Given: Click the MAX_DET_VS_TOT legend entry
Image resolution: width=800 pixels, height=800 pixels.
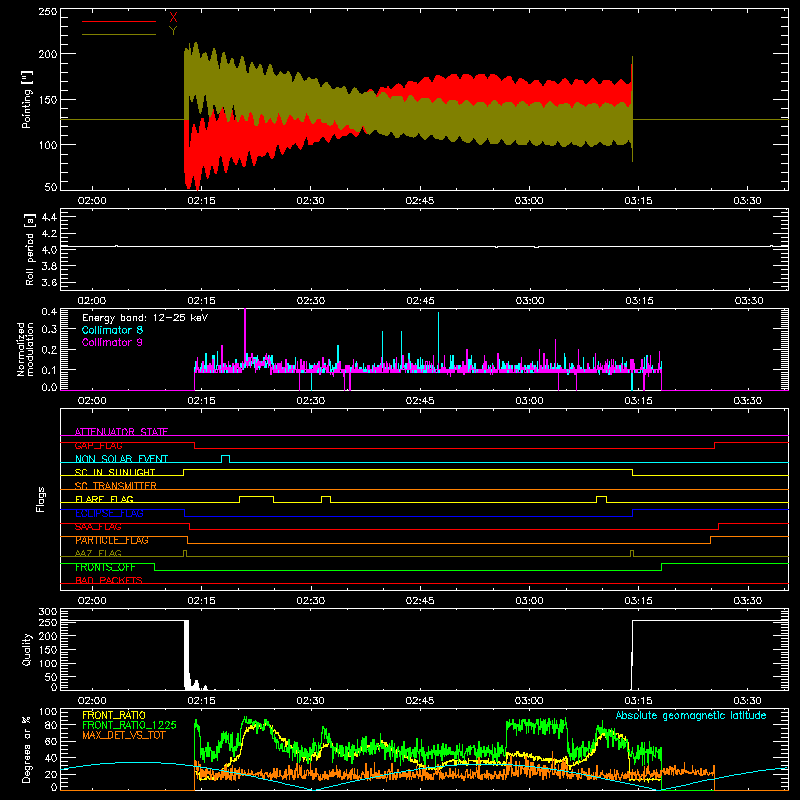Looking at the screenshot, I should (x=123, y=735).
